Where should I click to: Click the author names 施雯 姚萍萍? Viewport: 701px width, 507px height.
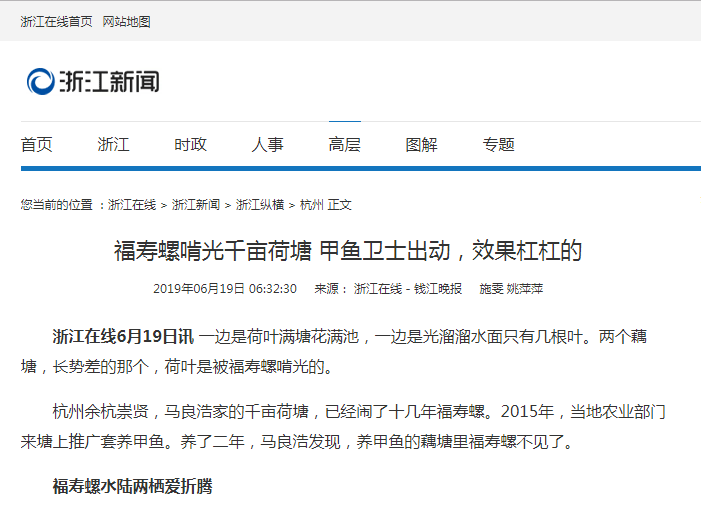[x=511, y=289]
